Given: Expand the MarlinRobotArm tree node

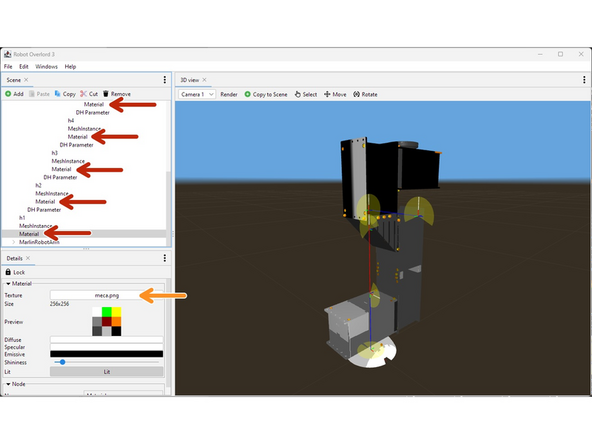Looking at the screenshot, I should pyautogui.click(x=14, y=242).
